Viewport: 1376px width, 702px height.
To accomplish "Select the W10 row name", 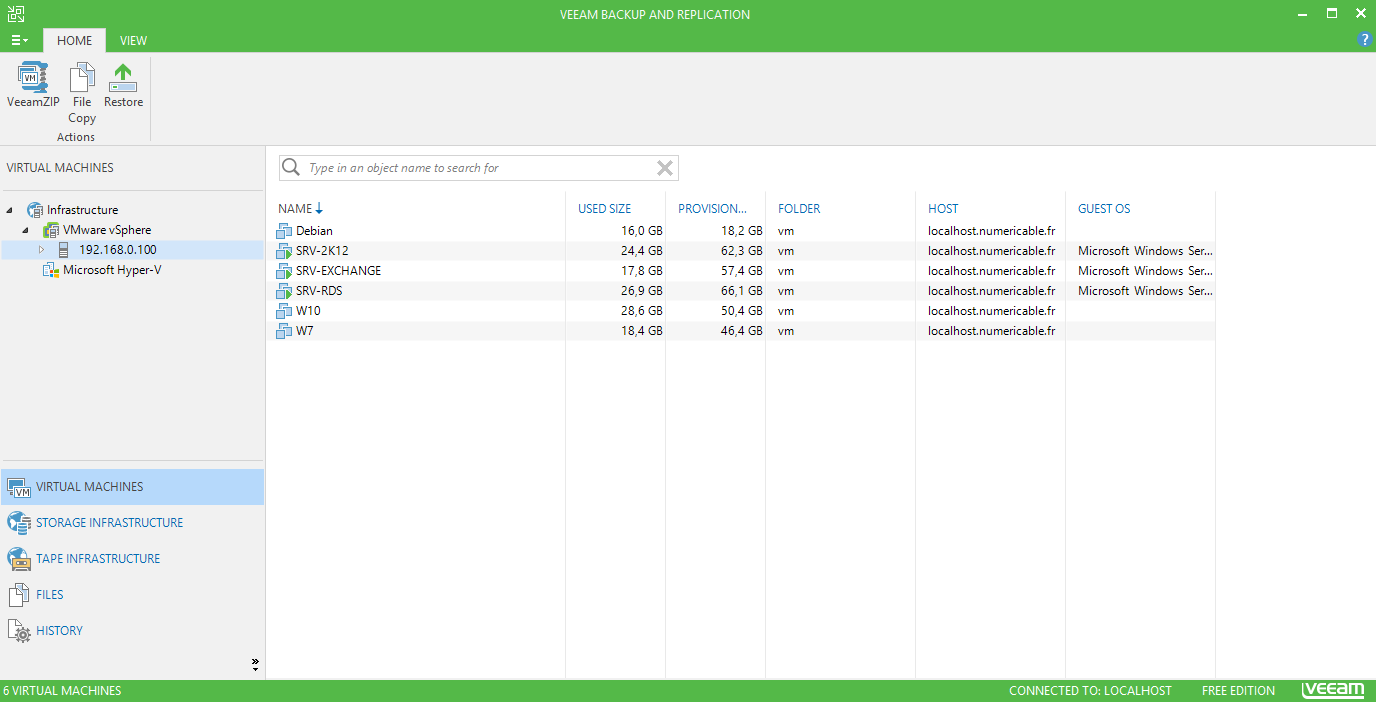I will tap(308, 311).
